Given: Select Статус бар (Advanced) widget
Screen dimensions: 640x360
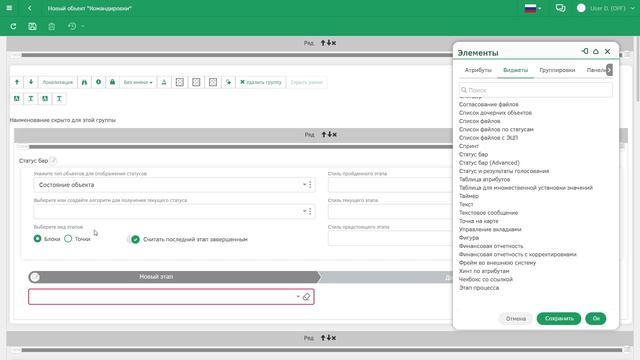Looking at the screenshot, I should (489, 163).
